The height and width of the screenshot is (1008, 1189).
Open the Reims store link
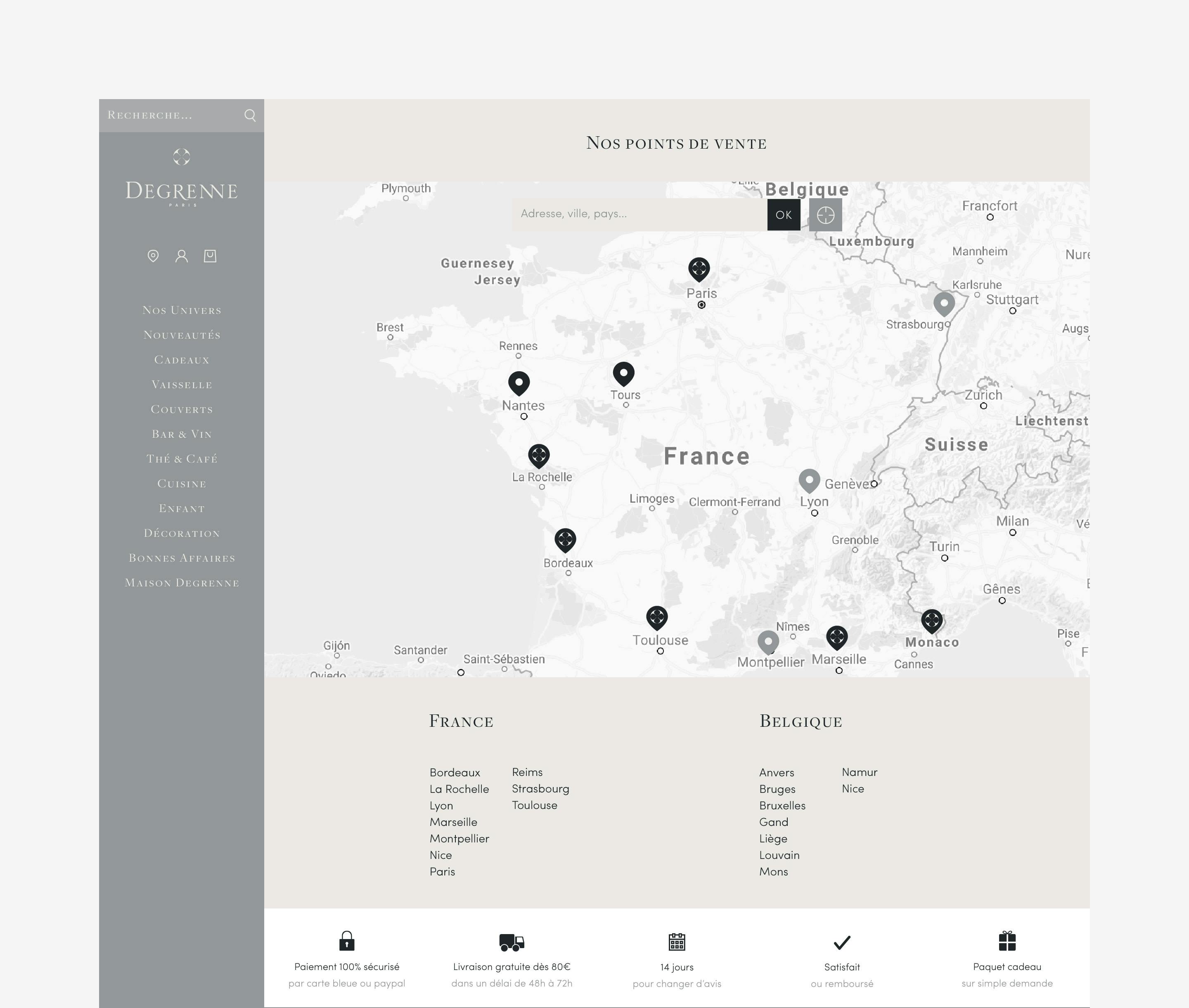point(527,773)
